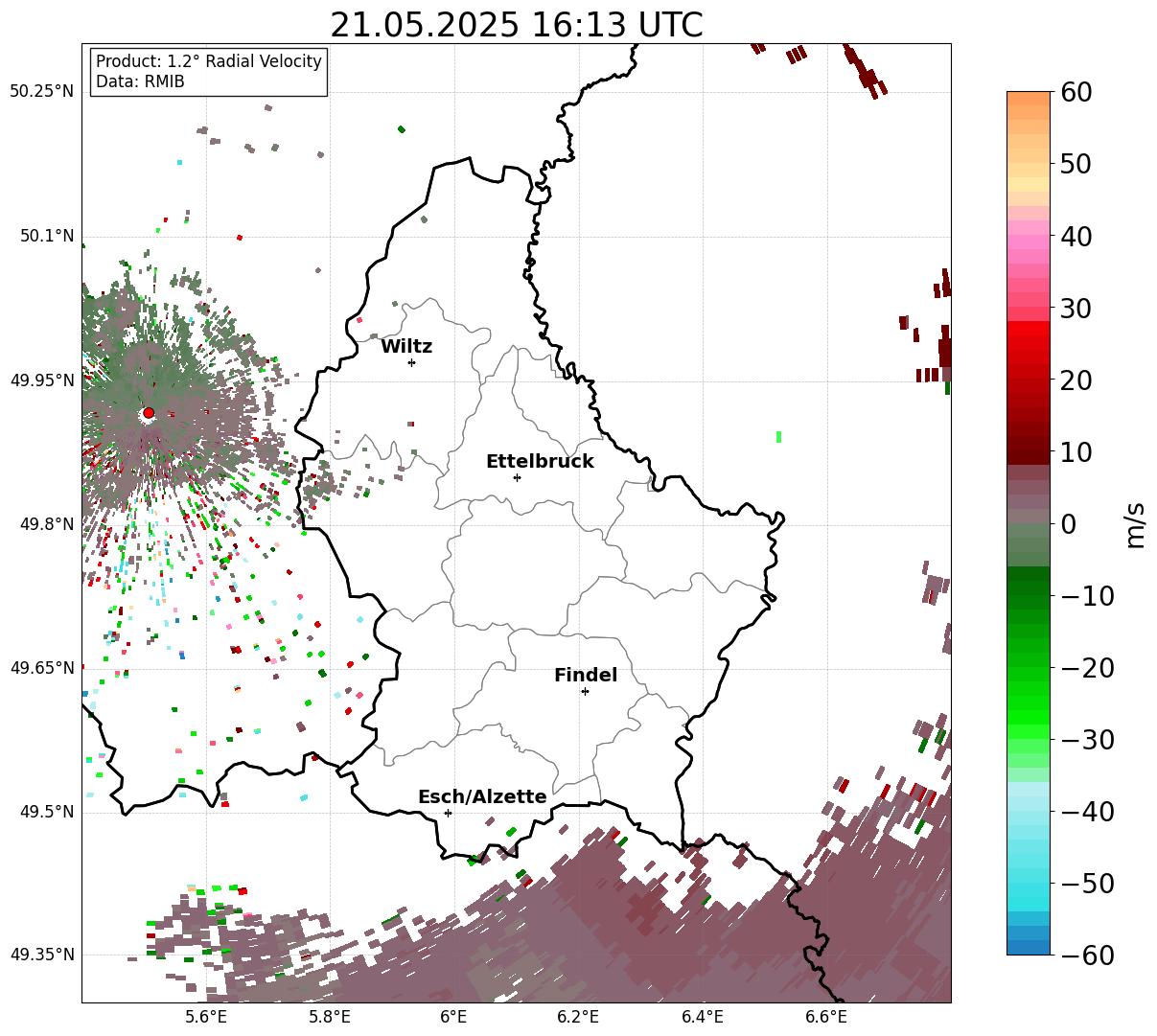
Task: Click the pink colorbar segment near 40
Action: 1029,242
